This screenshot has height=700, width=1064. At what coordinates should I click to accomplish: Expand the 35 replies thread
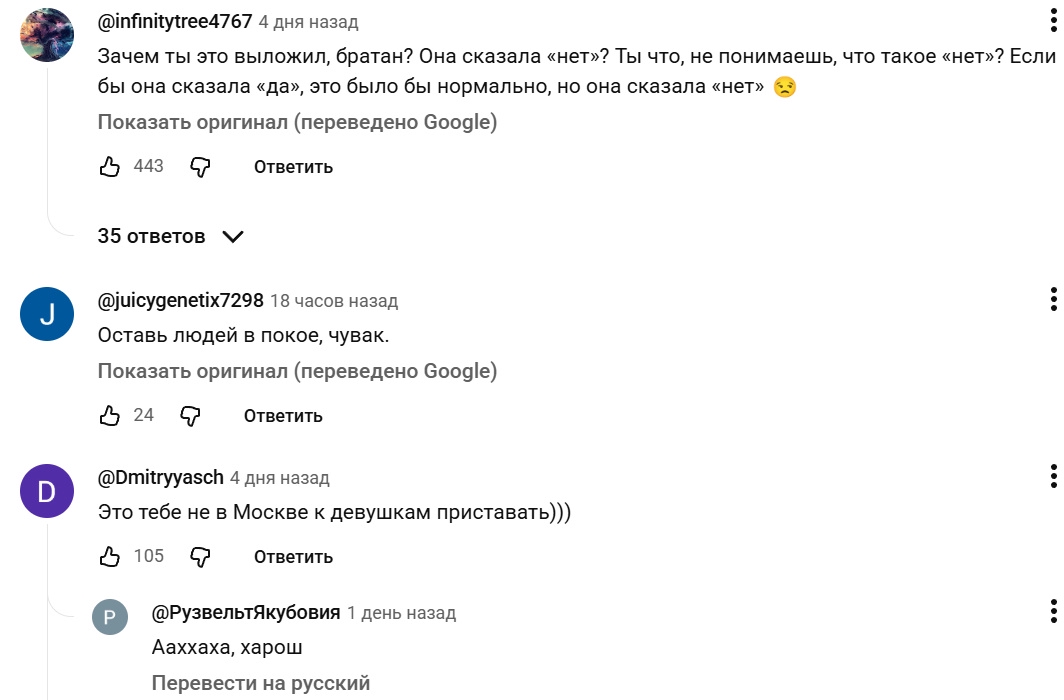click(171, 237)
